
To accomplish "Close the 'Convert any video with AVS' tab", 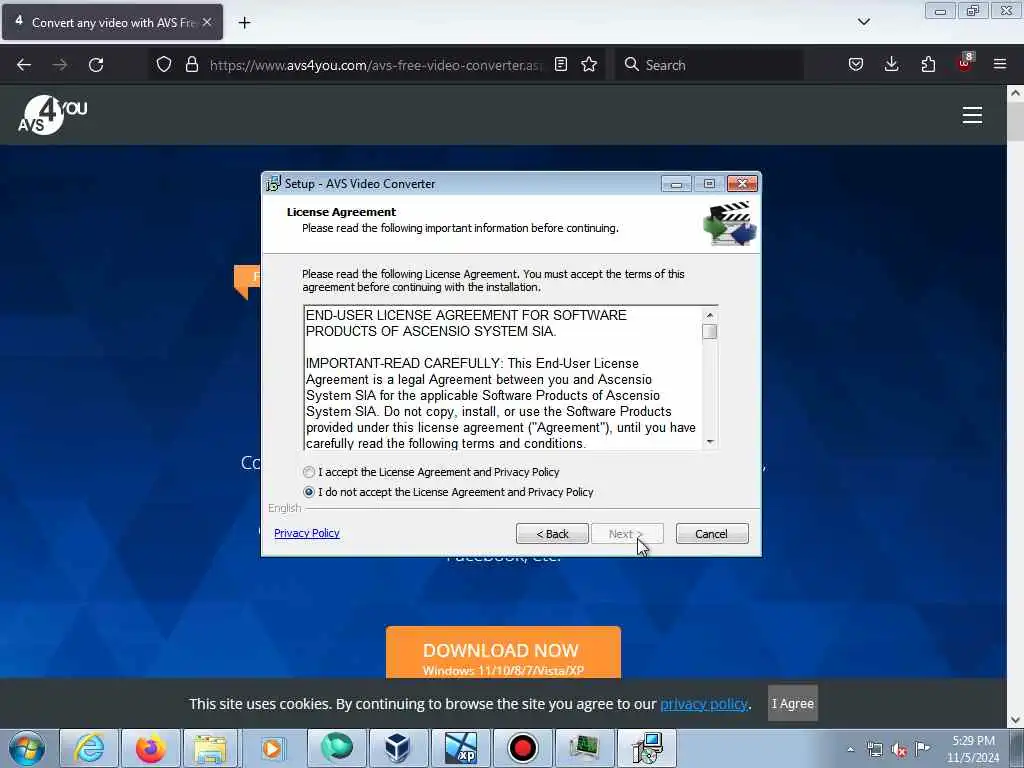I will click(207, 22).
